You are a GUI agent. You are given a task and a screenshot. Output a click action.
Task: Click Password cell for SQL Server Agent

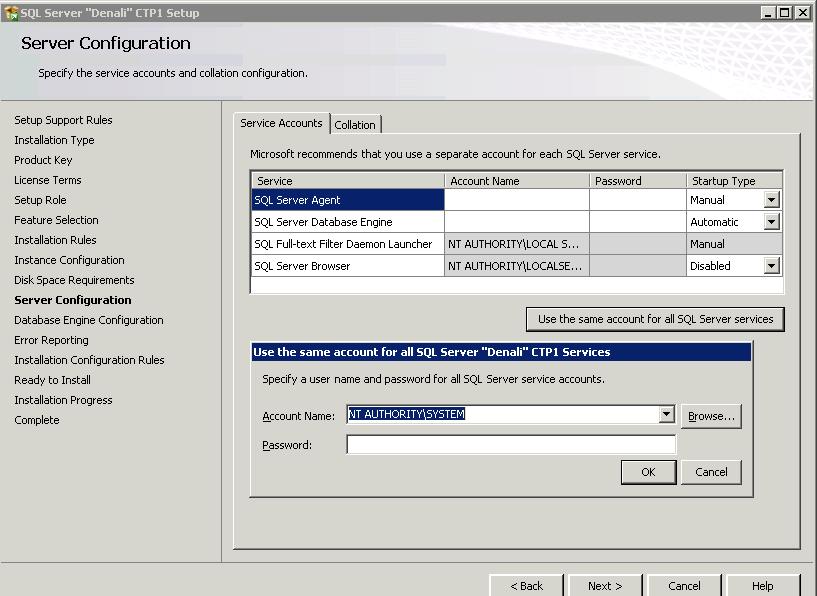coord(637,200)
